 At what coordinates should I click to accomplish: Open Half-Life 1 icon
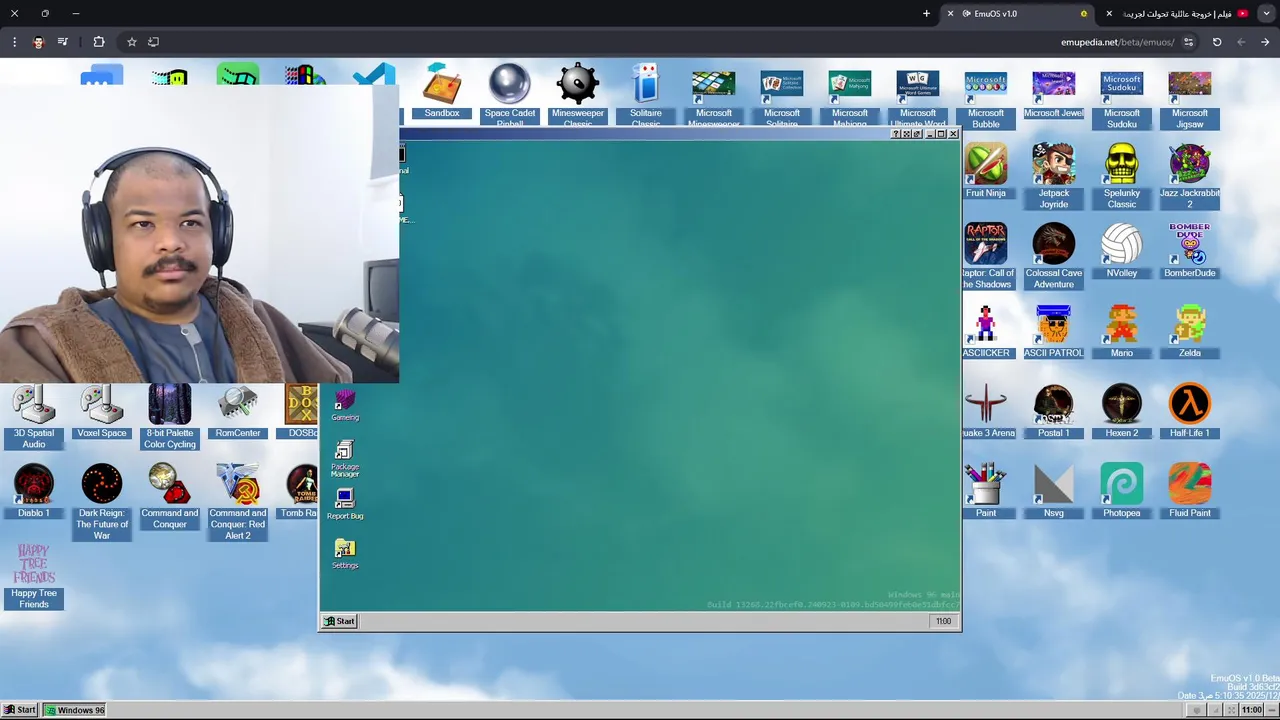click(x=1190, y=410)
